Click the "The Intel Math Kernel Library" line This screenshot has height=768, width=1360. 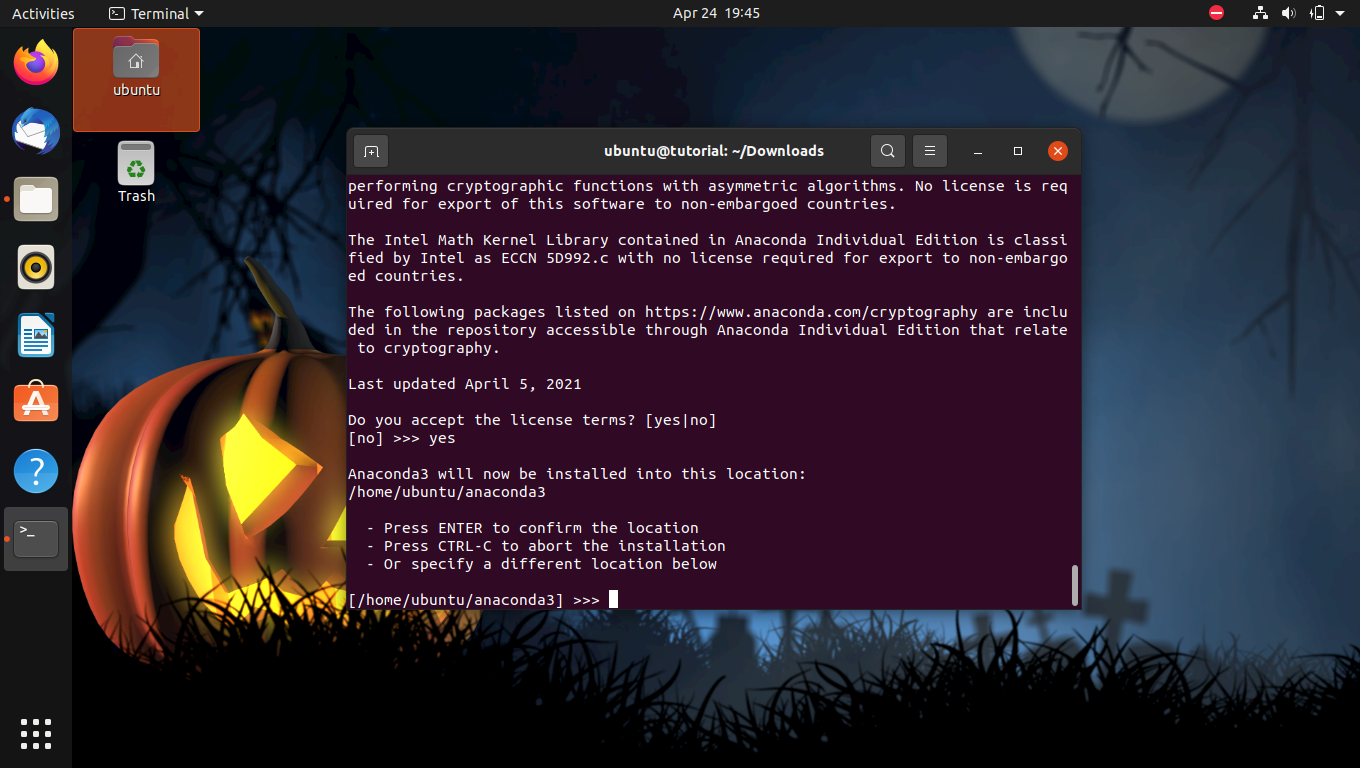(x=708, y=240)
